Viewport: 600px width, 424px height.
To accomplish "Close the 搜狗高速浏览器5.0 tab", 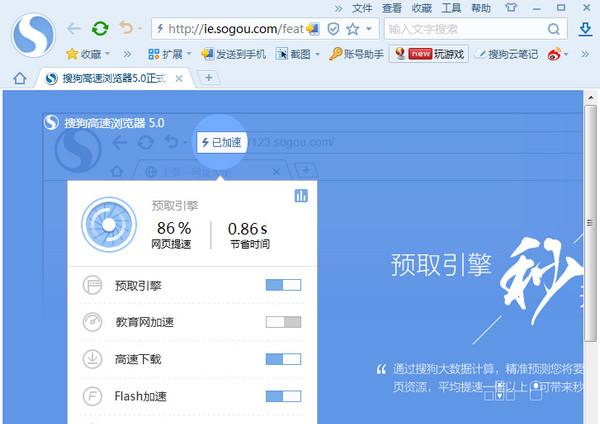I will (179, 79).
